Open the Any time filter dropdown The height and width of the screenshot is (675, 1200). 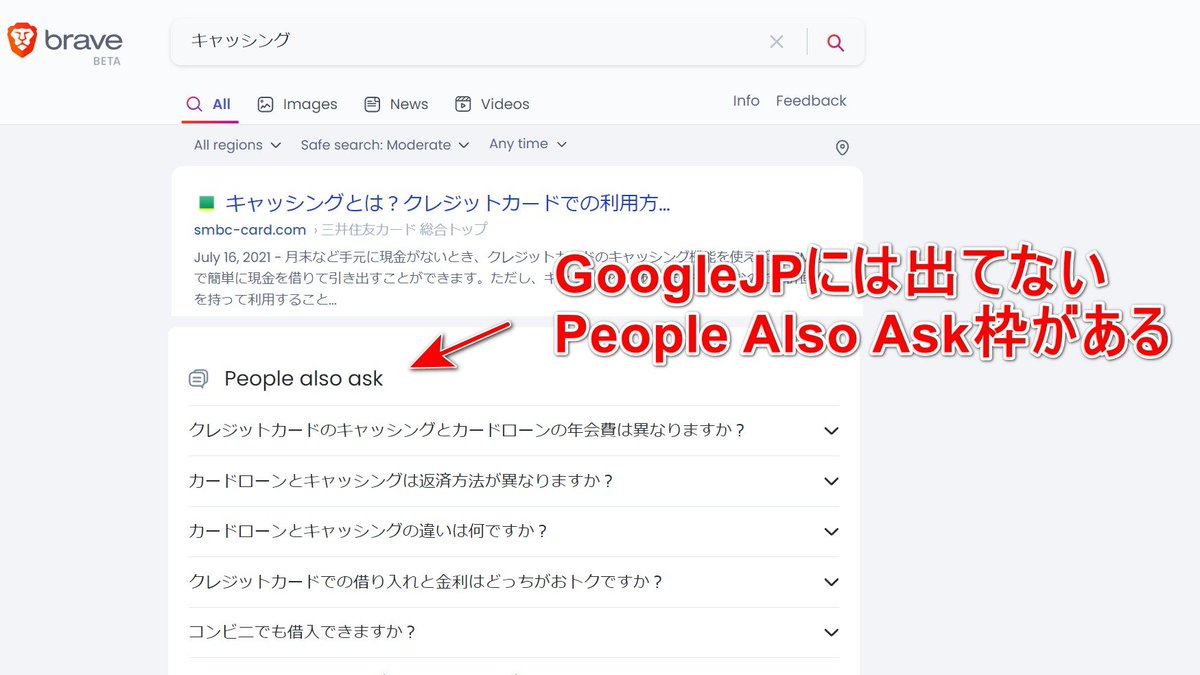coord(528,144)
